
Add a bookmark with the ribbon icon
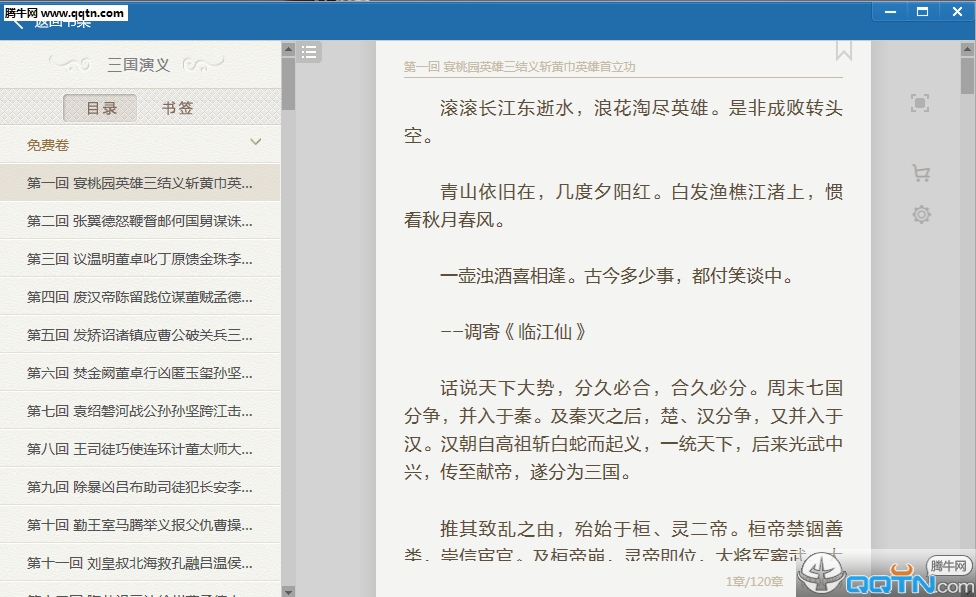(843, 50)
